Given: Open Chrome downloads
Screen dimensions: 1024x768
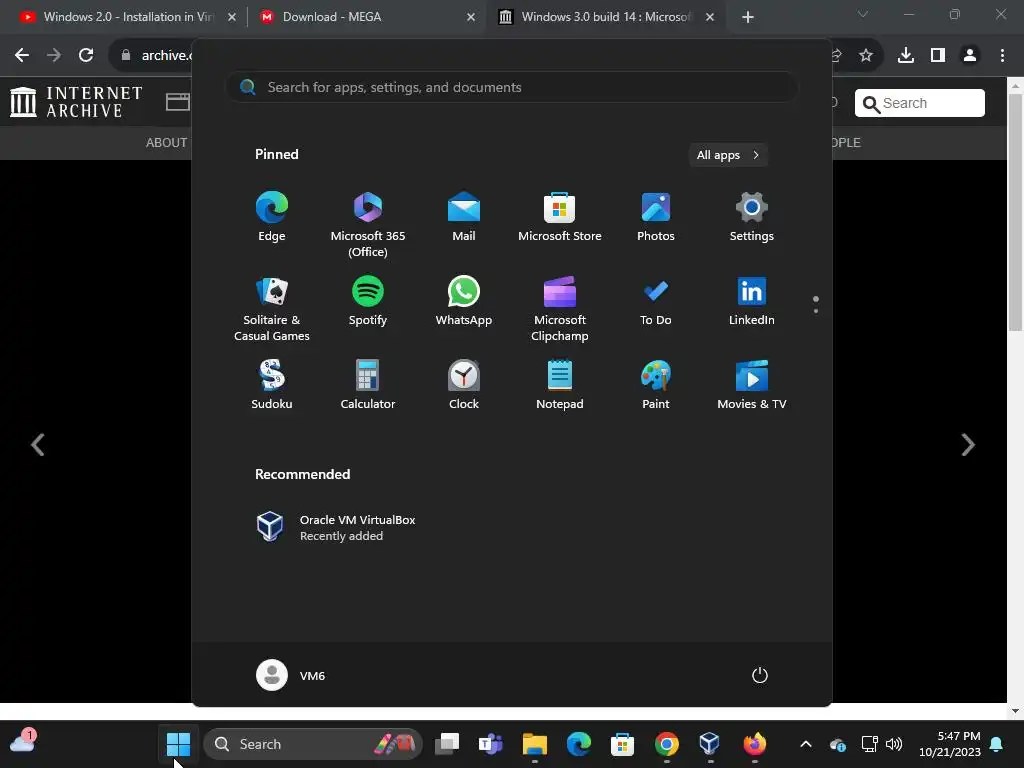Looking at the screenshot, I should (x=906, y=55).
